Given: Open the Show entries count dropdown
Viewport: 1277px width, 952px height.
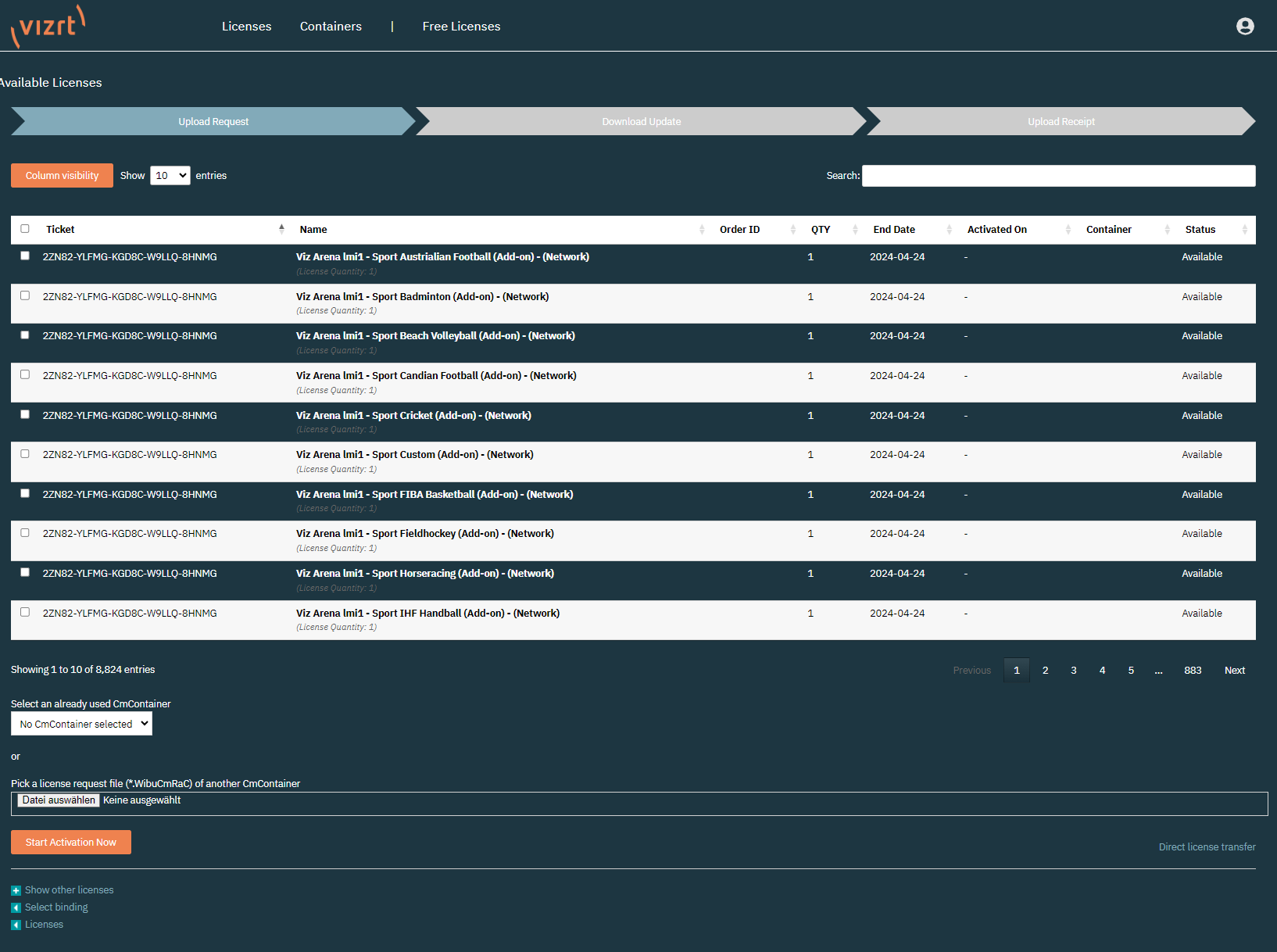Looking at the screenshot, I should tap(170, 176).
